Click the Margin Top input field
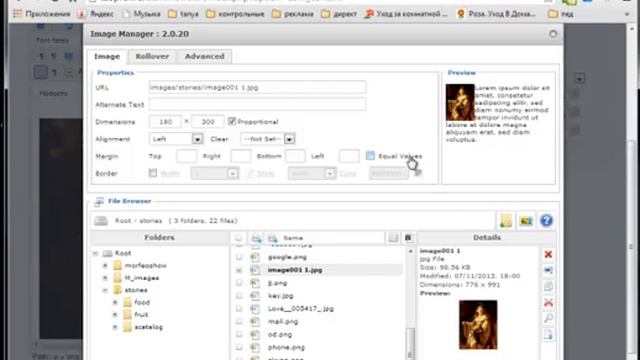 click(187, 156)
